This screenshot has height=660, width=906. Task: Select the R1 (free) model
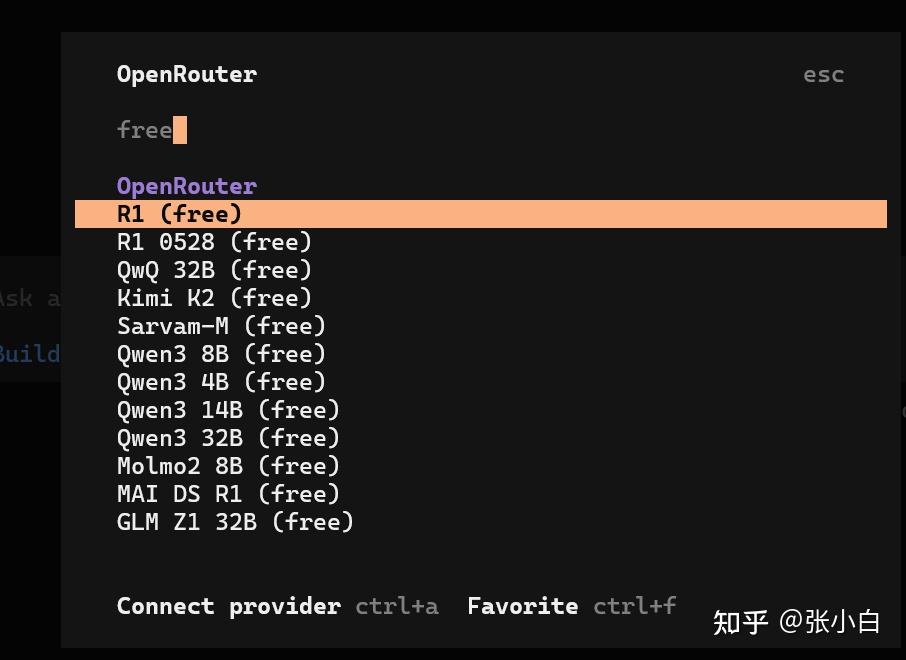180,214
